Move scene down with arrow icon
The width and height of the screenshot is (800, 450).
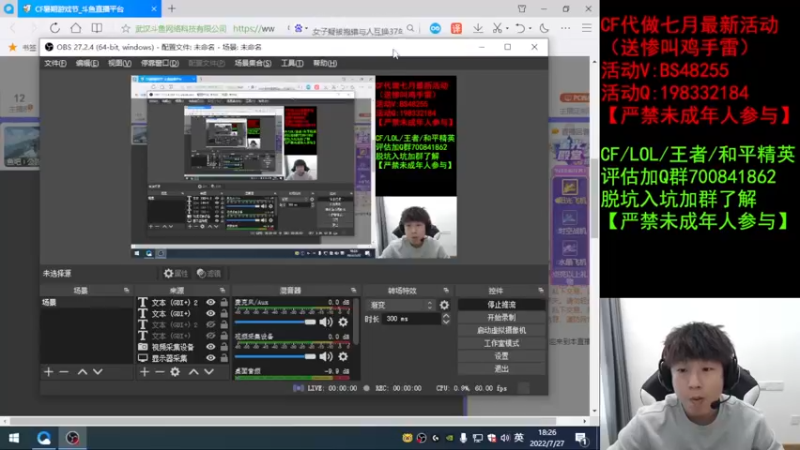coord(97,372)
